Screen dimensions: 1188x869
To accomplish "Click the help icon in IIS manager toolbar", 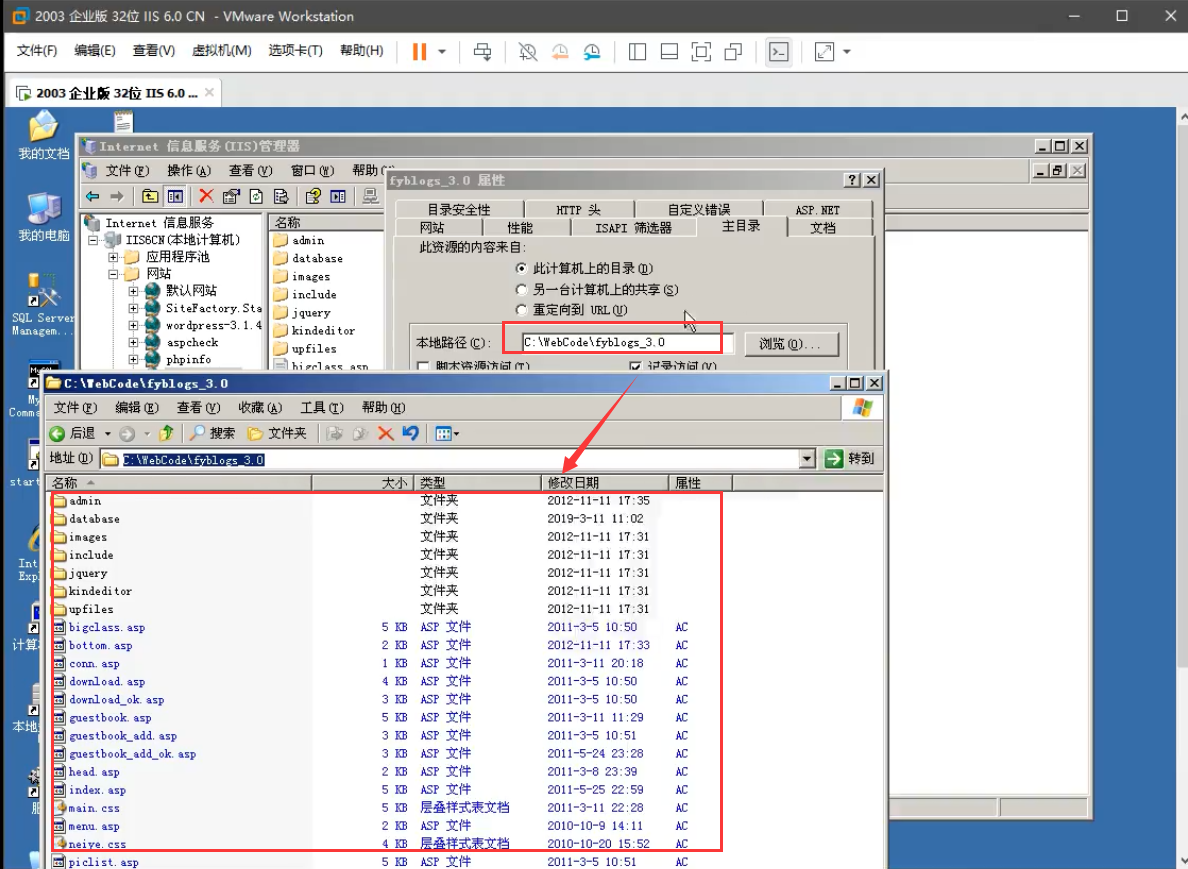I will tap(313, 196).
